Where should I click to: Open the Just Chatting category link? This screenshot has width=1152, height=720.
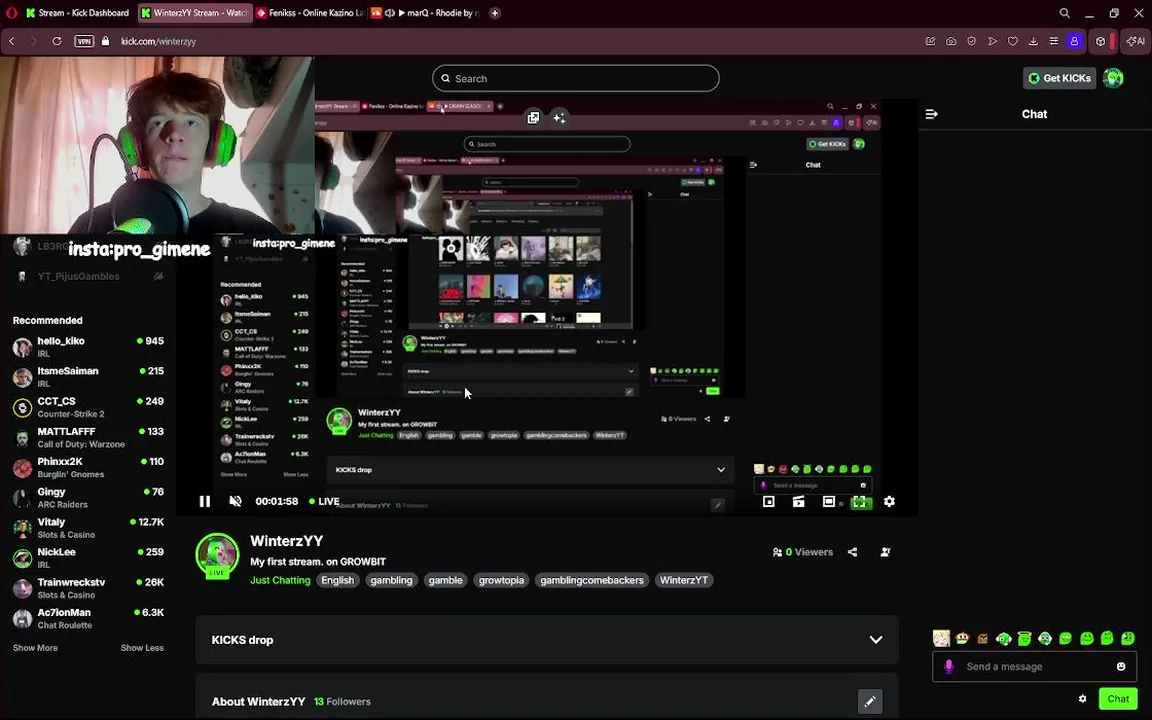click(x=280, y=580)
